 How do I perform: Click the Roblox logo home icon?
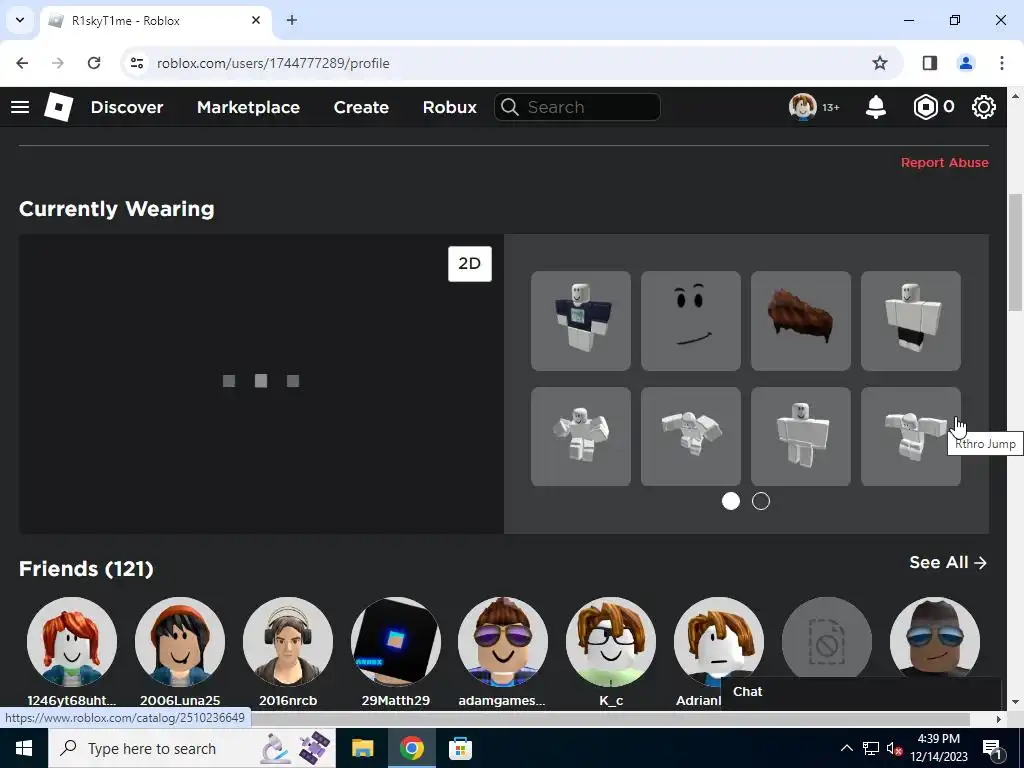click(x=59, y=107)
